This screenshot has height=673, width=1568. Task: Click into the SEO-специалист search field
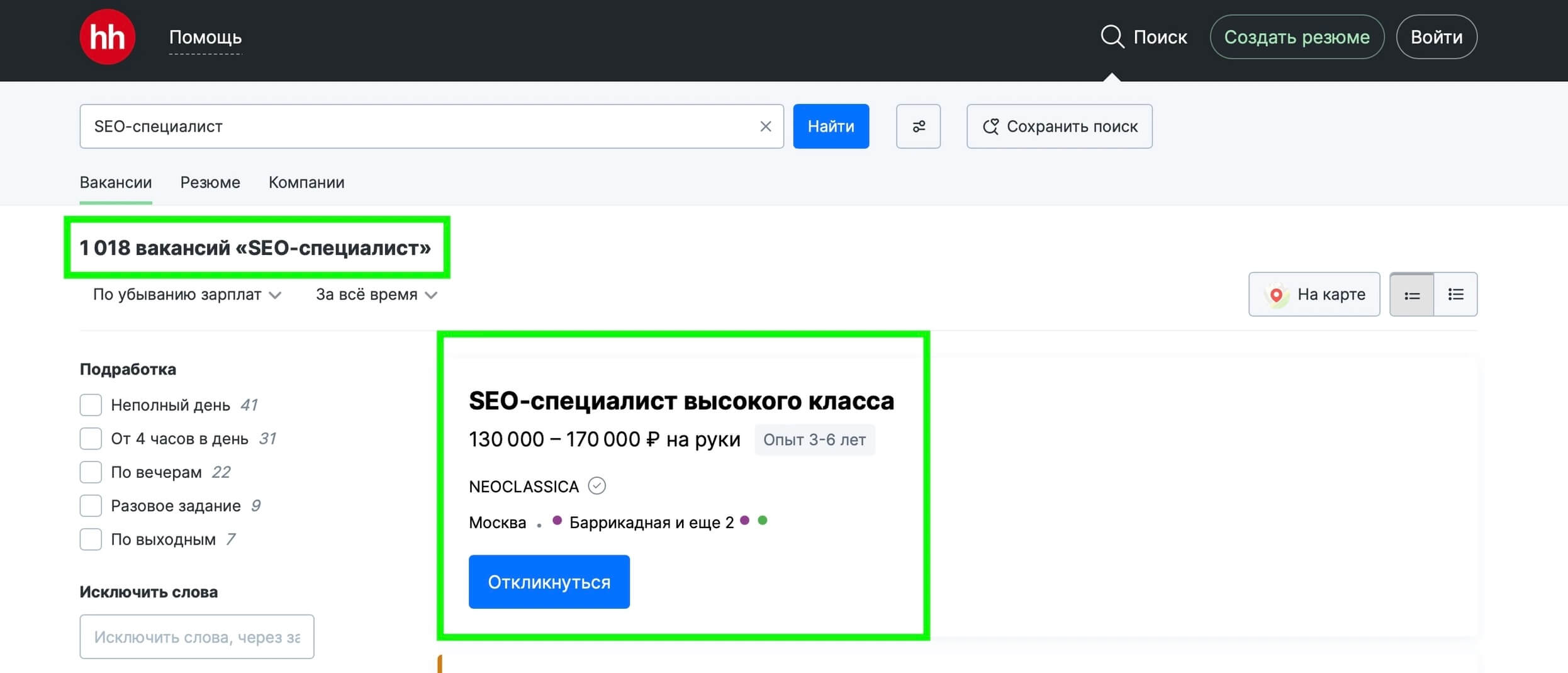pos(432,127)
